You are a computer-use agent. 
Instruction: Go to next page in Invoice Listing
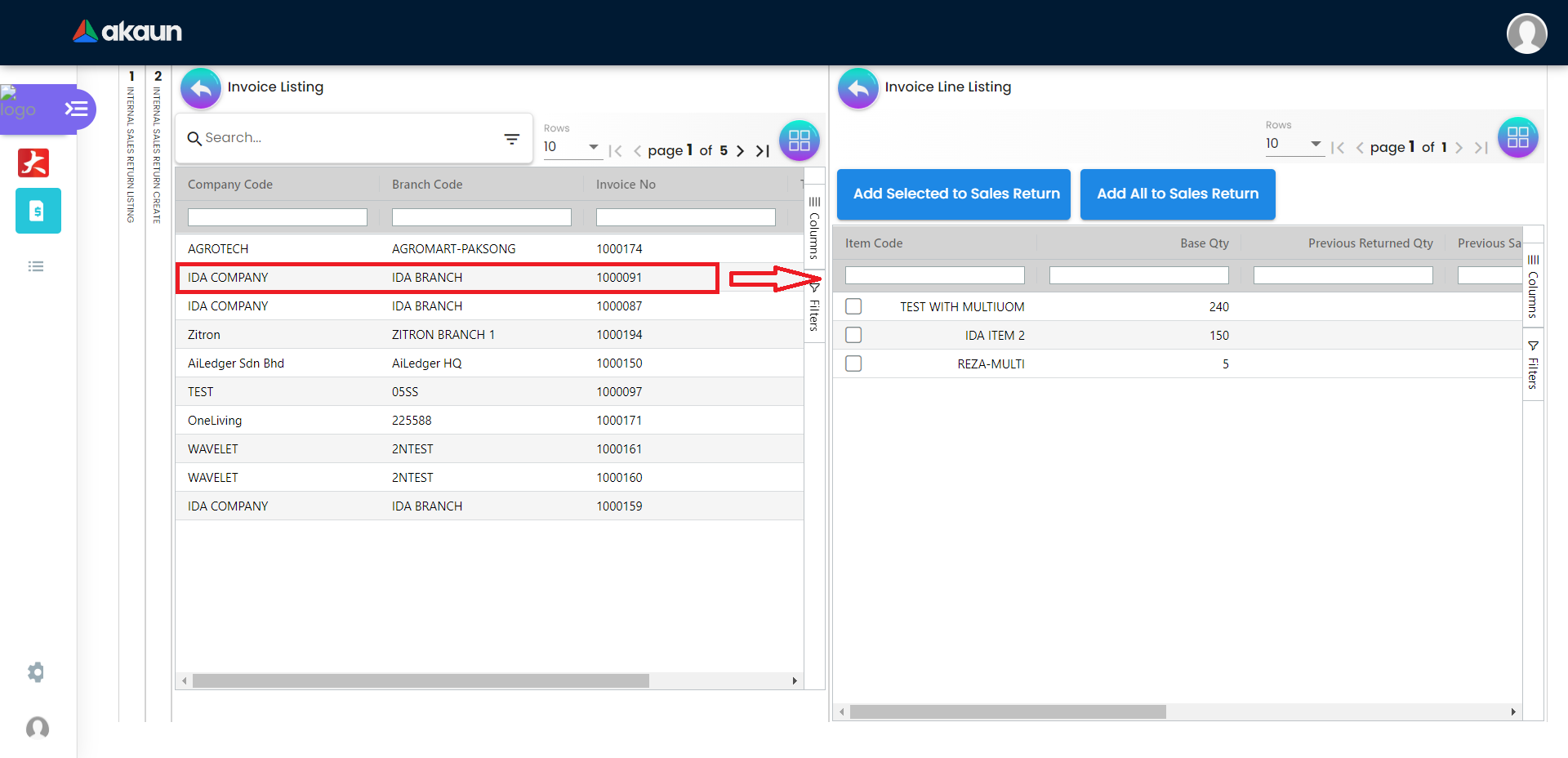(x=740, y=151)
